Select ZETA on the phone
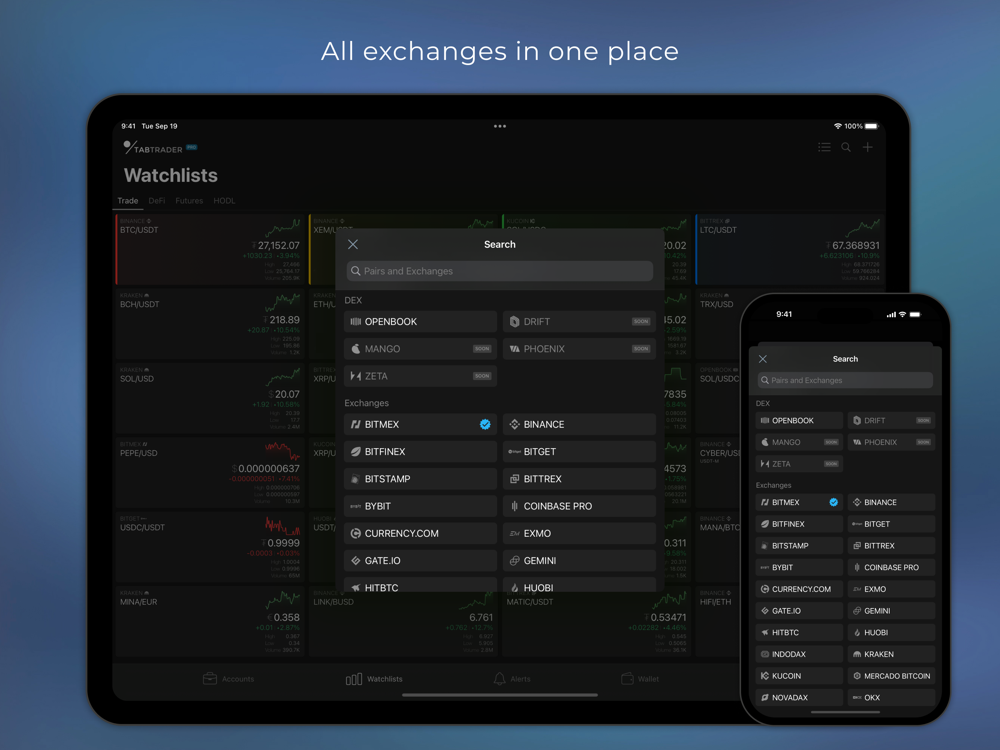The image size is (1000, 750). (x=799, y=464)
